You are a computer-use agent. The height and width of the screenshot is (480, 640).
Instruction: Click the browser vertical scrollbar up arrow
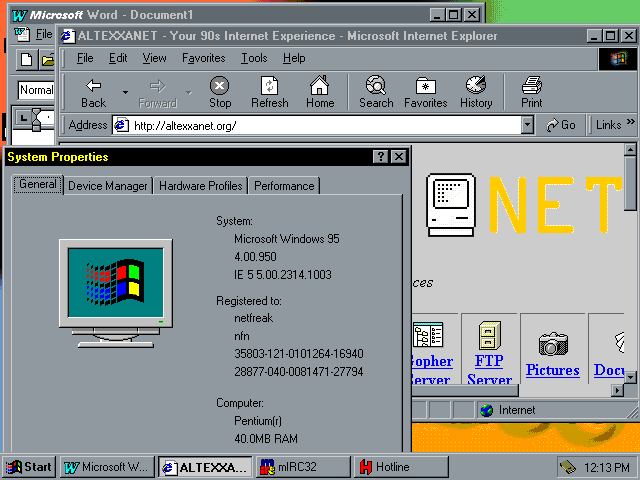630,149
